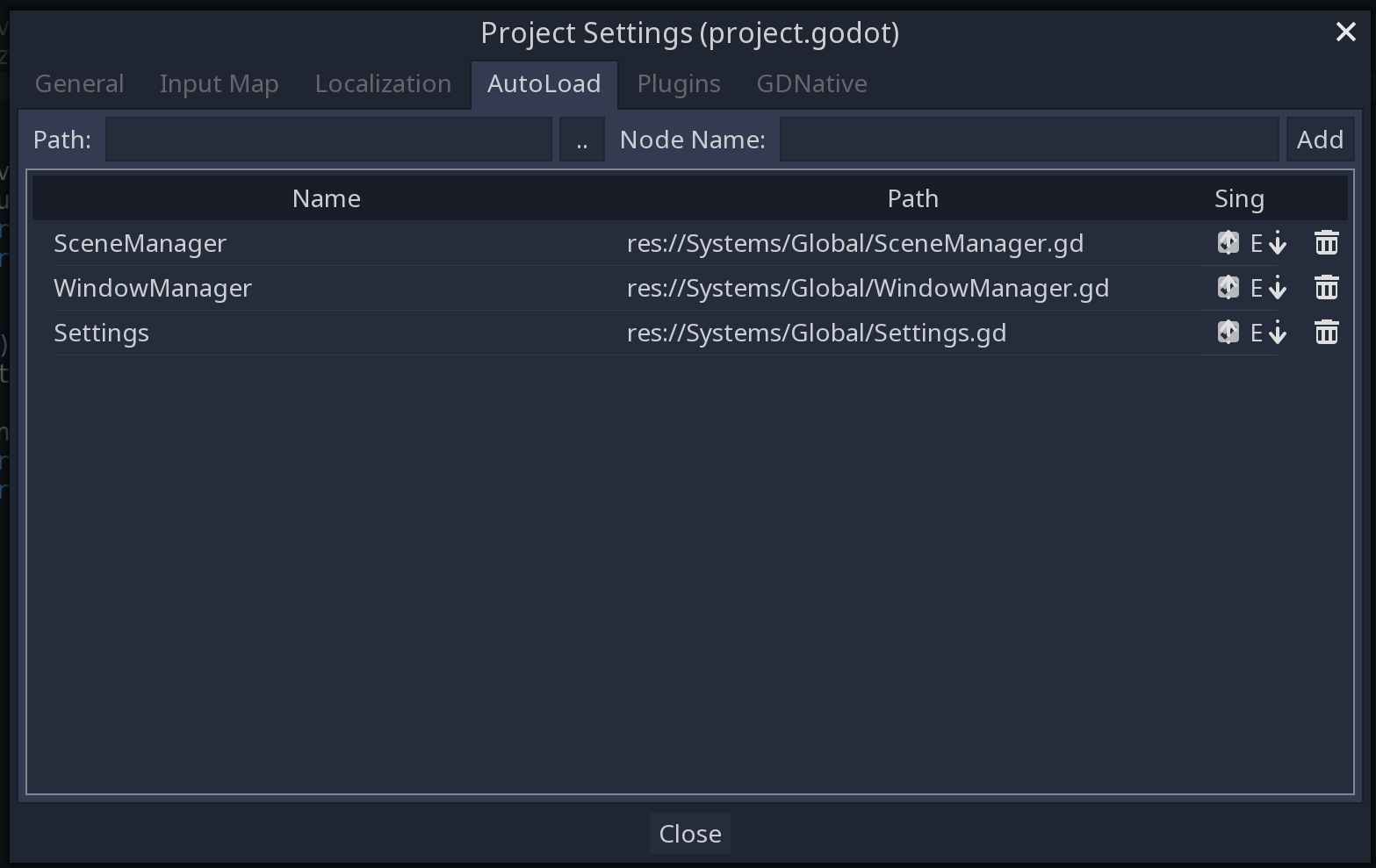
Task: Move Settings up in the autoload order
Action: point(1228,332)
